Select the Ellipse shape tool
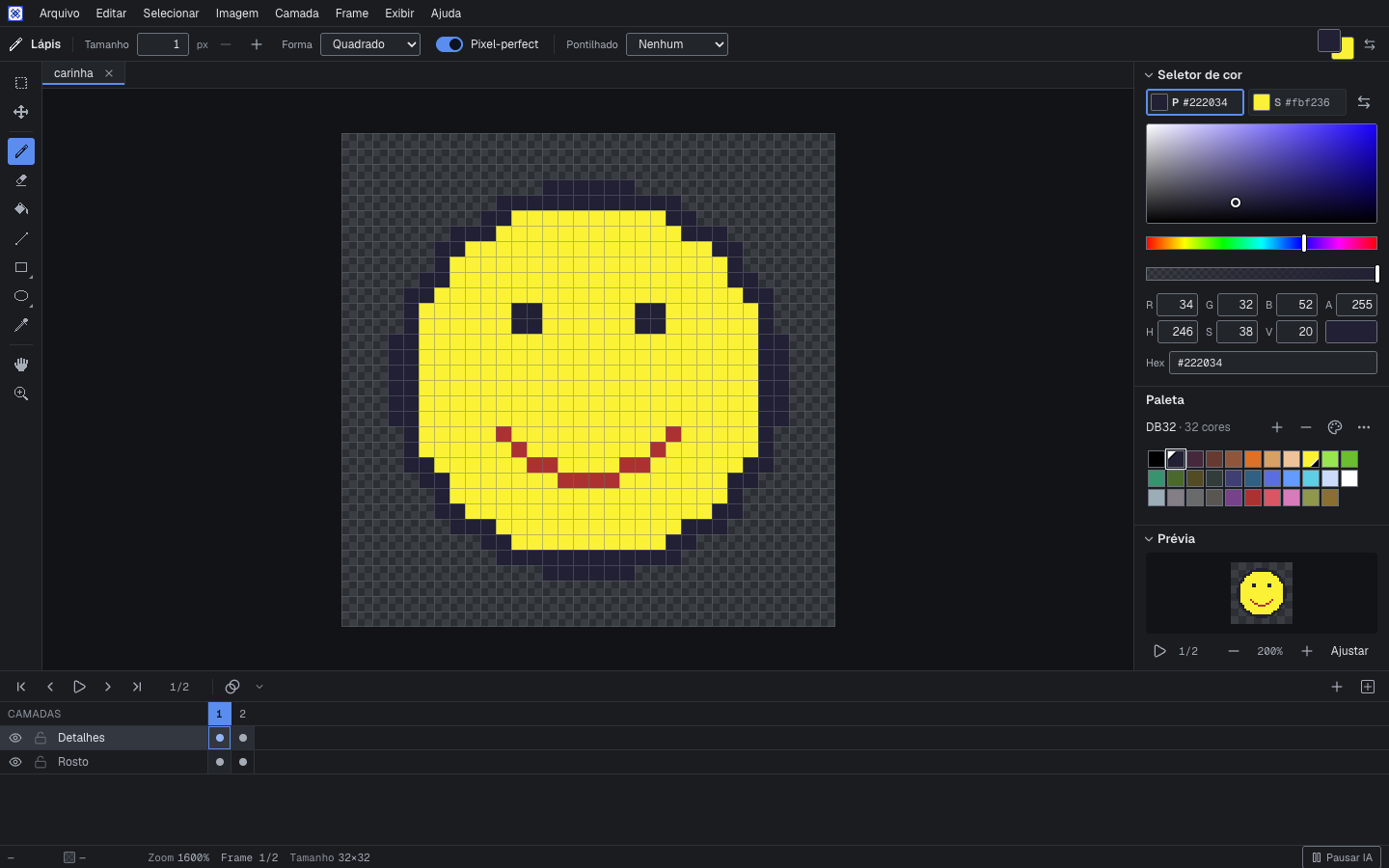1389x868 pixels. click(21, 296)
